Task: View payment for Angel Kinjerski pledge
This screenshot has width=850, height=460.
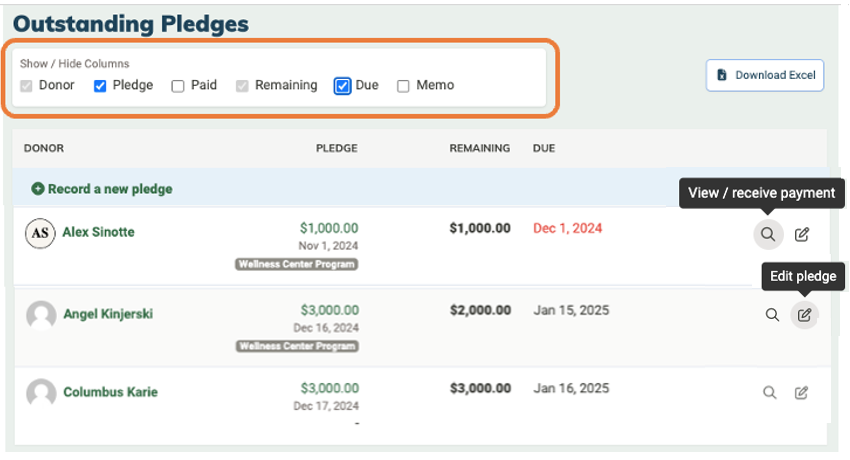Action: 772,315
